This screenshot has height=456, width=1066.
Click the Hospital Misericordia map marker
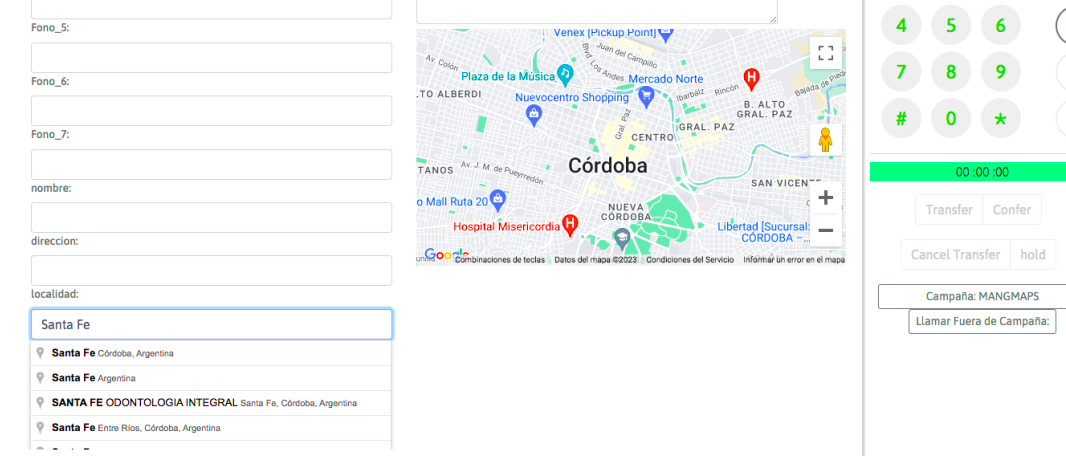pos(570,224)
